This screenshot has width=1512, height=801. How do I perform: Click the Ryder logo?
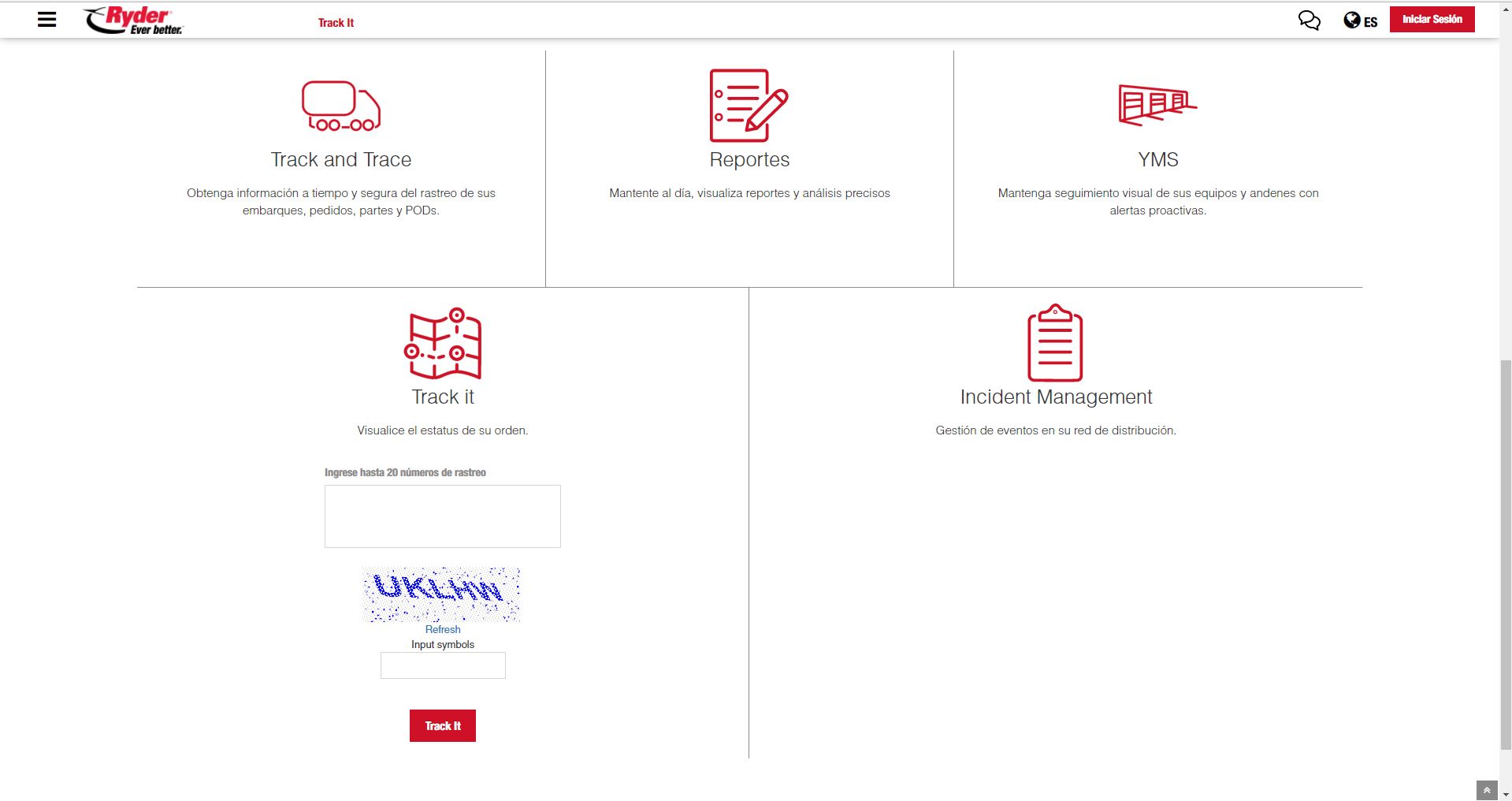tap(133, 20)
